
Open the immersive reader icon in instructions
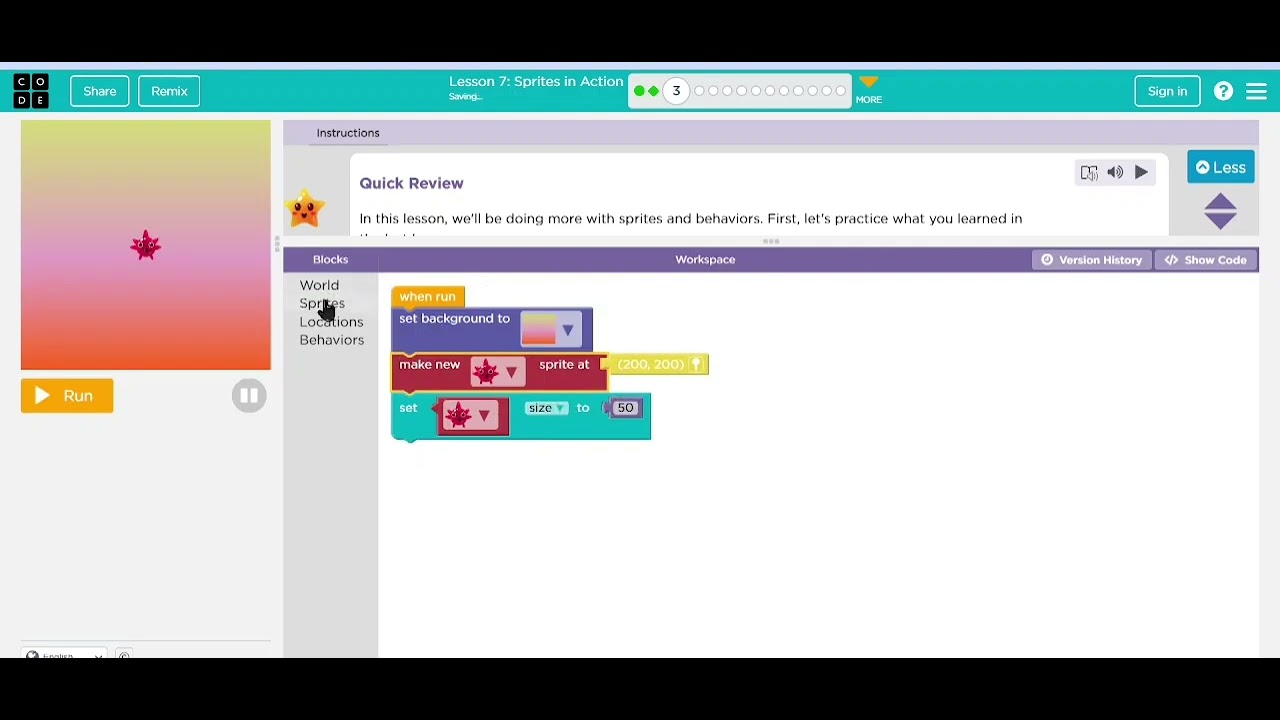[1089, 172]
